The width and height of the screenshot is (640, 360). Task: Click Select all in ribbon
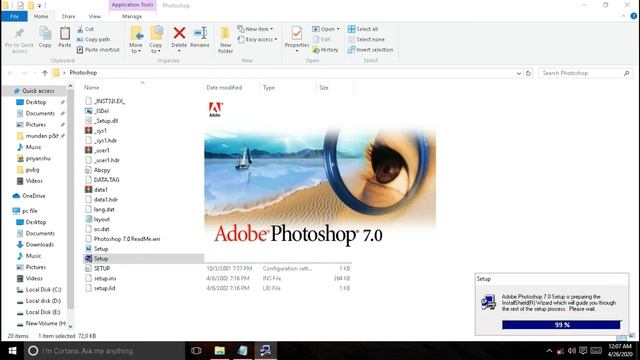(x=363, y=29)
